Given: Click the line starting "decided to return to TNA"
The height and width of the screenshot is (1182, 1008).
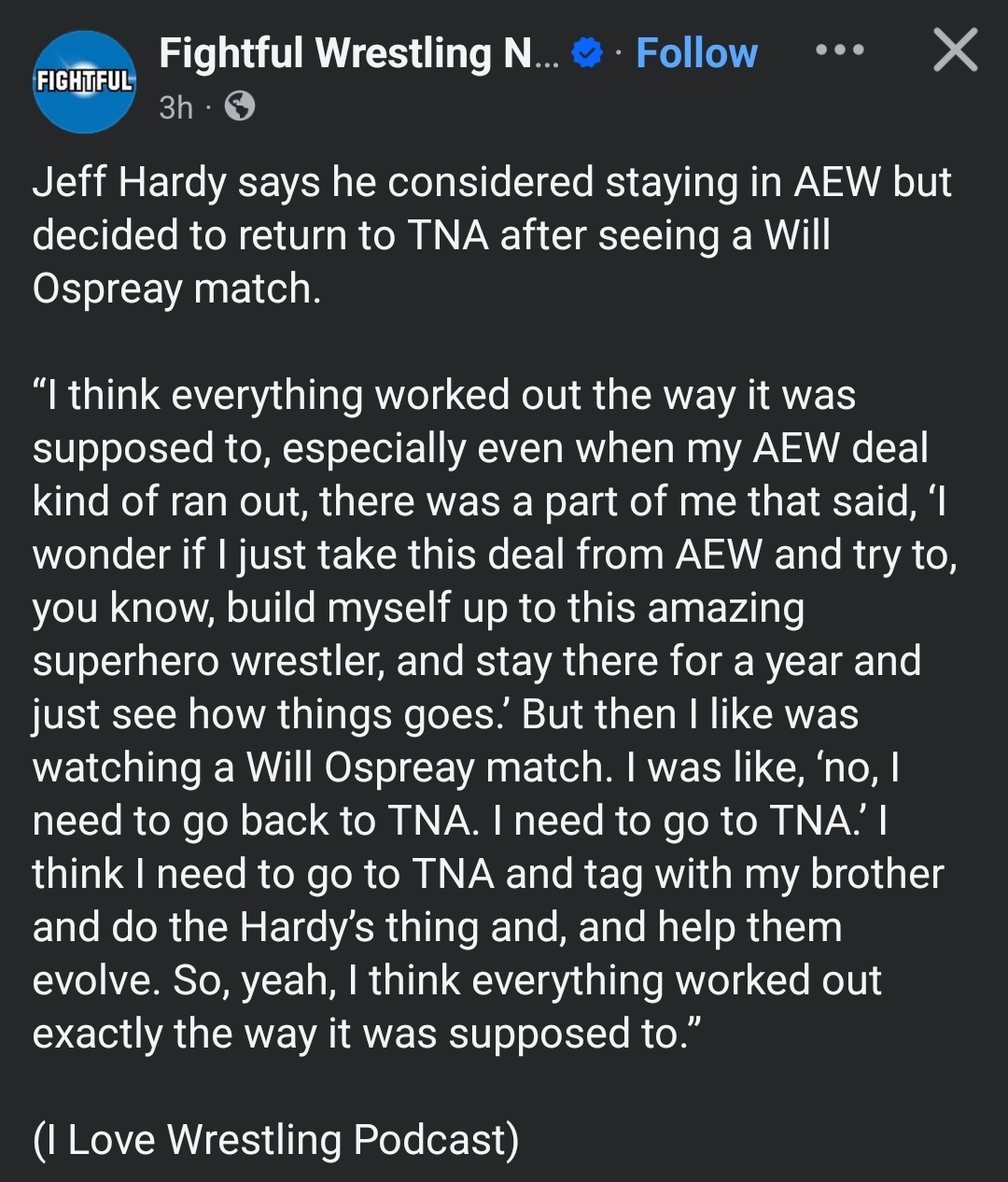Looking at the screenshot, I should [431, 235].
